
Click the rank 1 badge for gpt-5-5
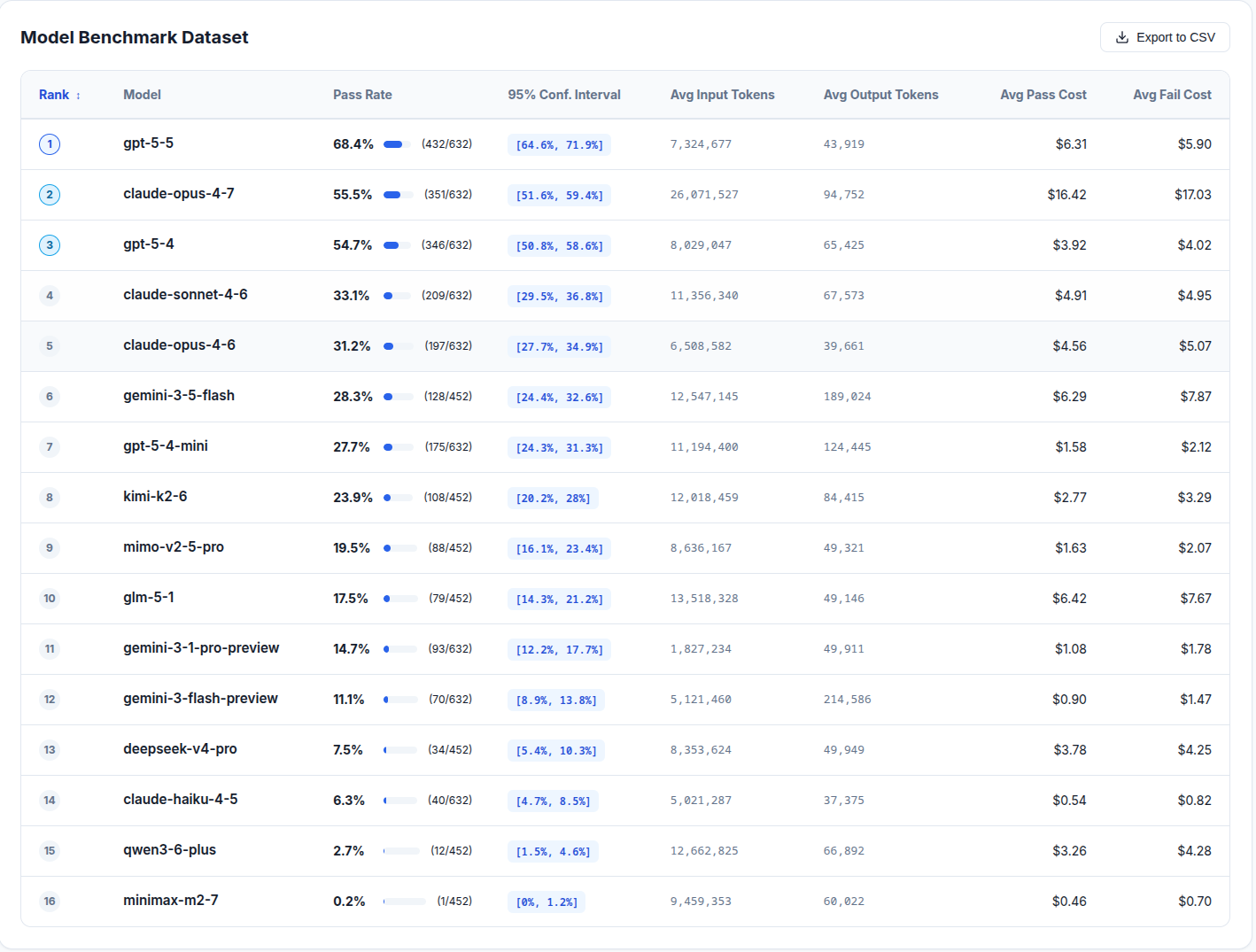pyautogui.click(x=50, y=144)
